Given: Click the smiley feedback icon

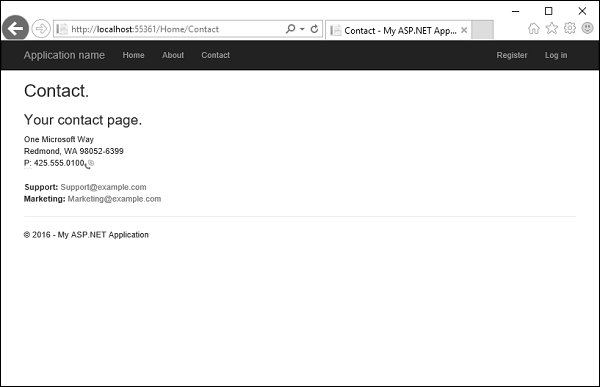Looking at the screenshot, I should [x=587, y=28].
